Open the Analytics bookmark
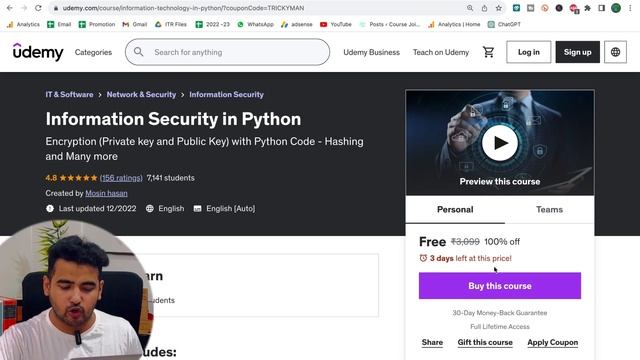Image resolution: width=640 pixels, height=360 pixels. (23, 24)
